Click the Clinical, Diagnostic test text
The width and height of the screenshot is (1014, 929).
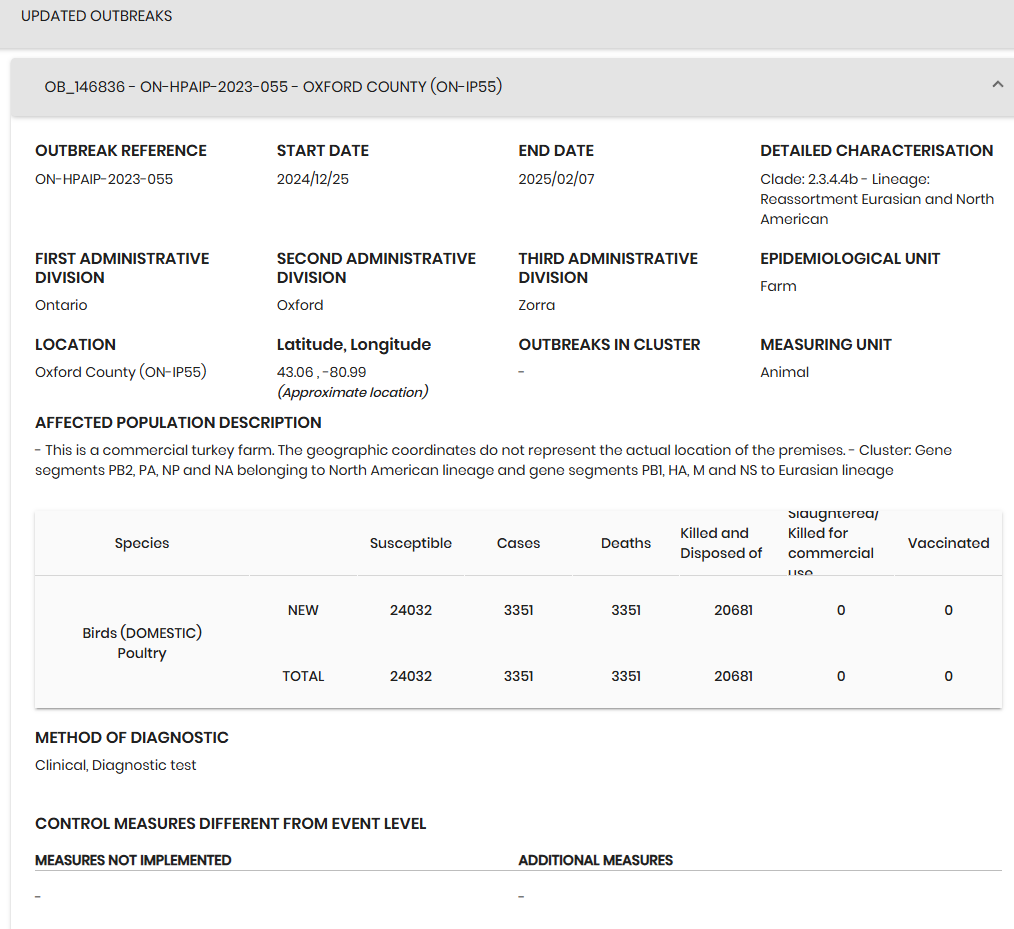[x=116, y=765]
